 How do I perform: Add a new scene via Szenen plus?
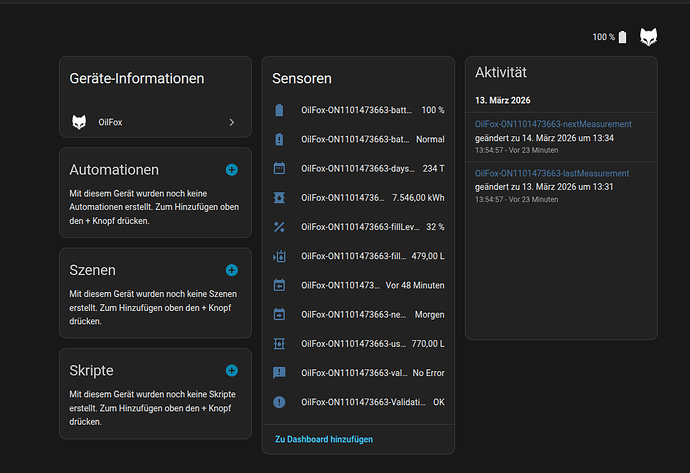pos(232,270)
